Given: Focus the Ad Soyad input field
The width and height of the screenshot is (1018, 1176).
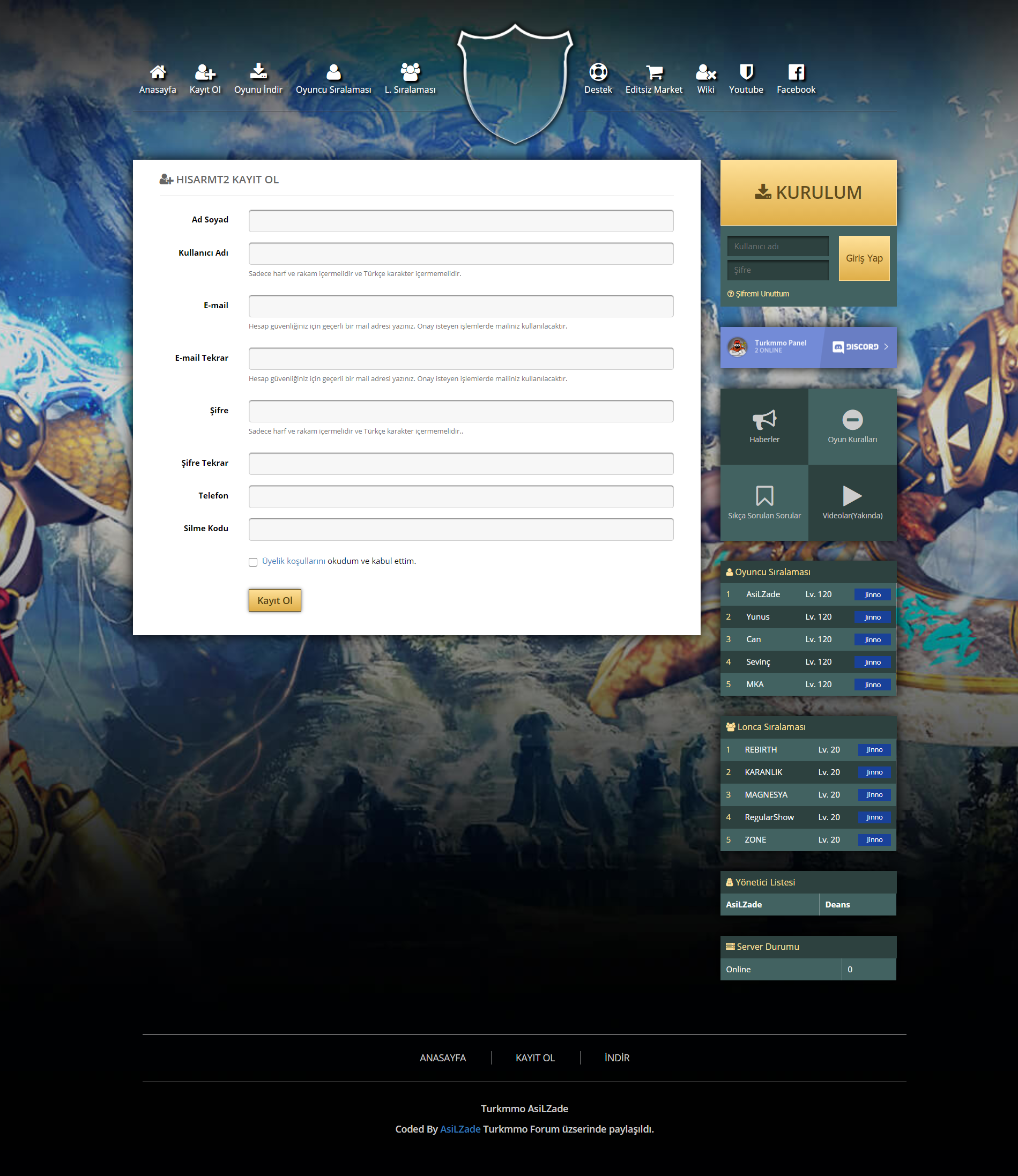Looking at the screenshot, I should pos(460,221).
